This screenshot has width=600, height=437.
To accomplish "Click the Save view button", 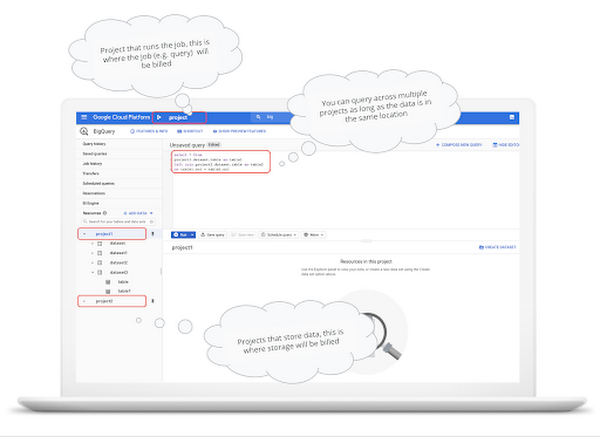I will 243,235.
